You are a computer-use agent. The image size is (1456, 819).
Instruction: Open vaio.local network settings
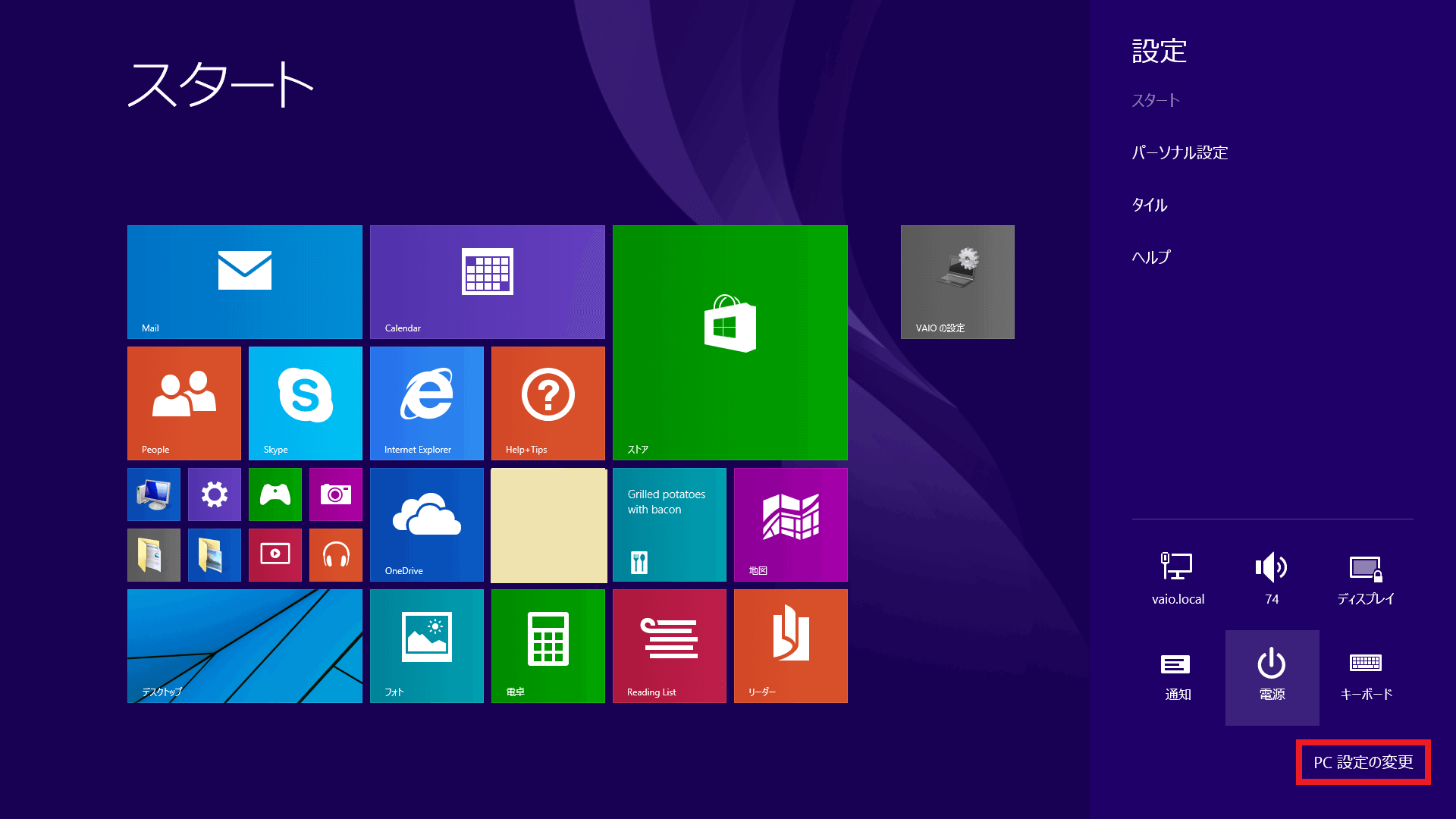point(1178,579)
